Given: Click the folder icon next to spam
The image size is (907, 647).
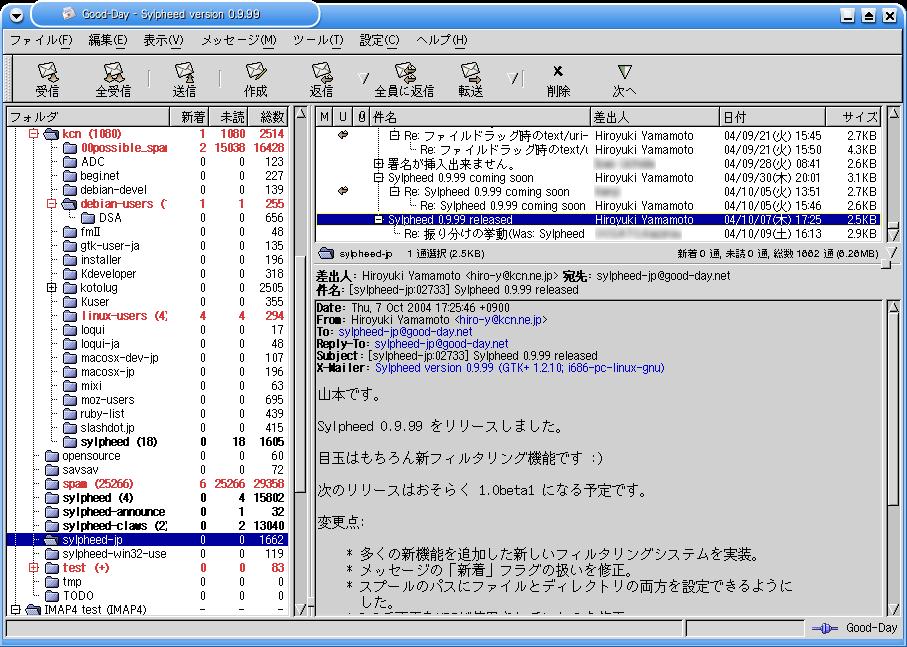Looking at the screenshot, I should pyautogui.click(x=52, y=484).
